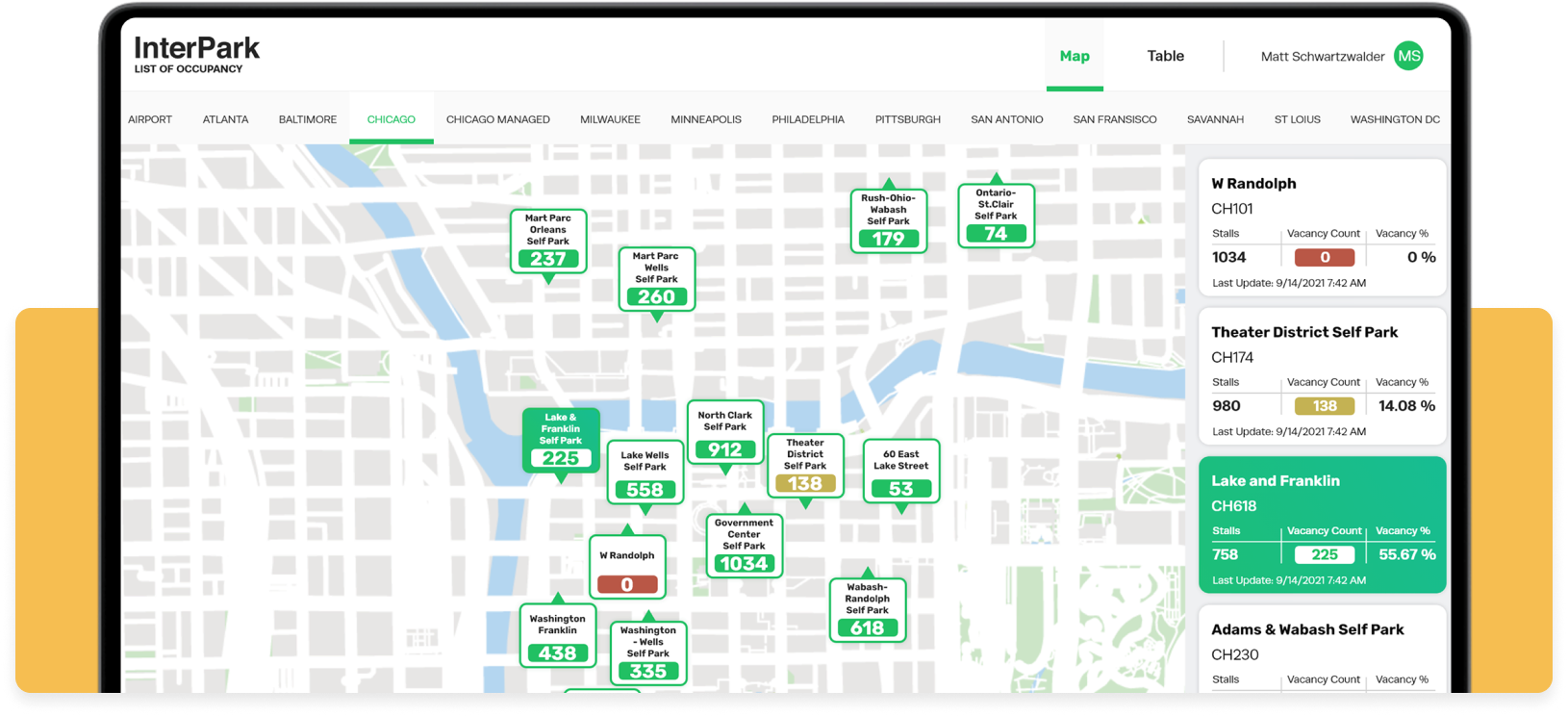1568x716 pixels.
Task: Select the Lake & Franklin highlighted marker
Action: pyautogui.click(x=561, y=441)
